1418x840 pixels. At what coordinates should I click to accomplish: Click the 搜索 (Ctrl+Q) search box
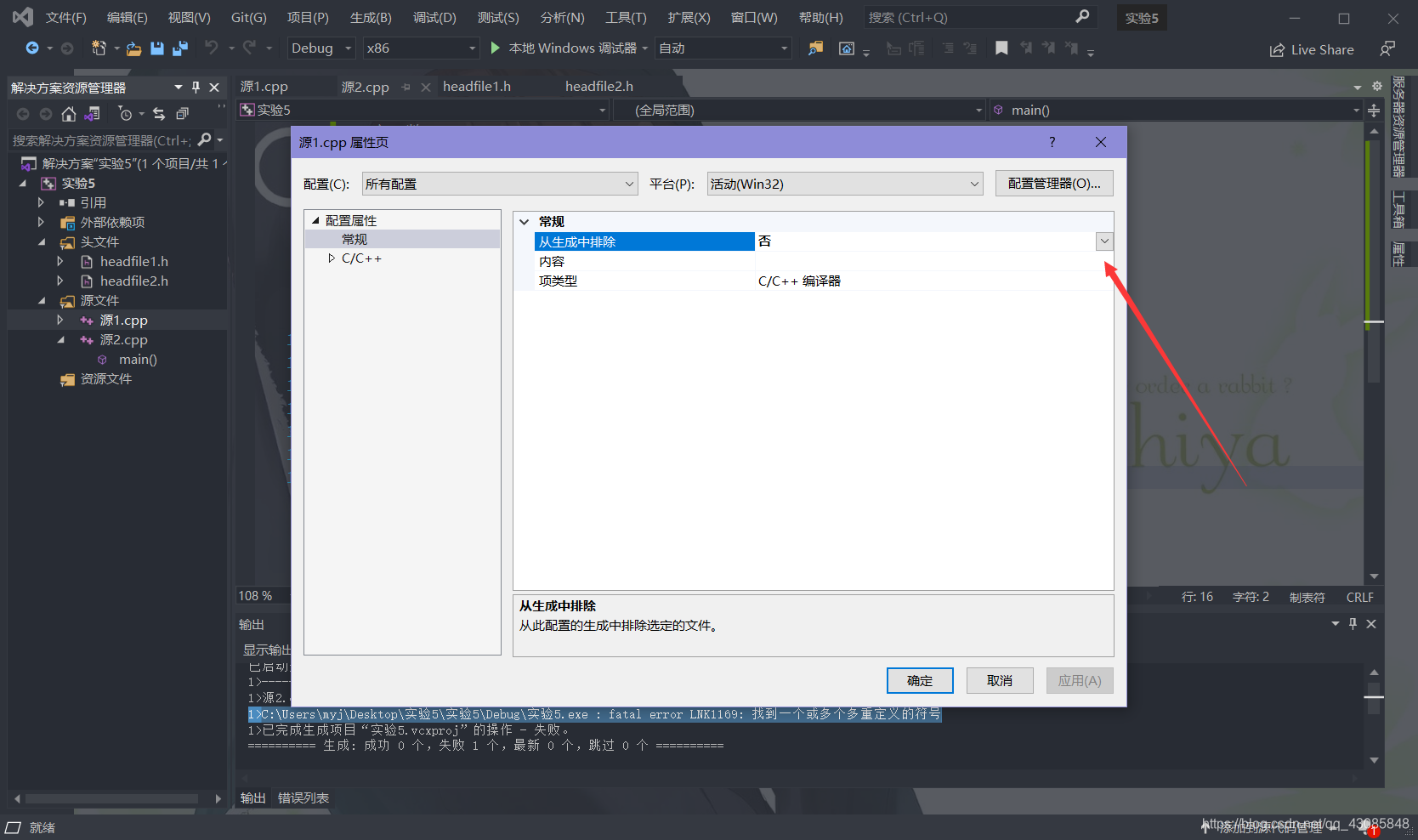pyautogui.click(x=979, y=18)
